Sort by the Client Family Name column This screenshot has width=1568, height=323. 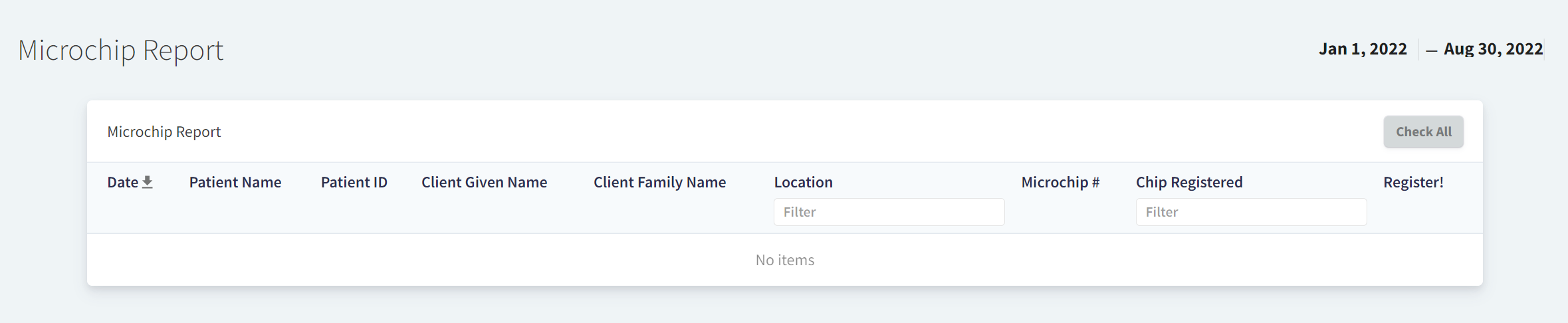tap(659, 182)
